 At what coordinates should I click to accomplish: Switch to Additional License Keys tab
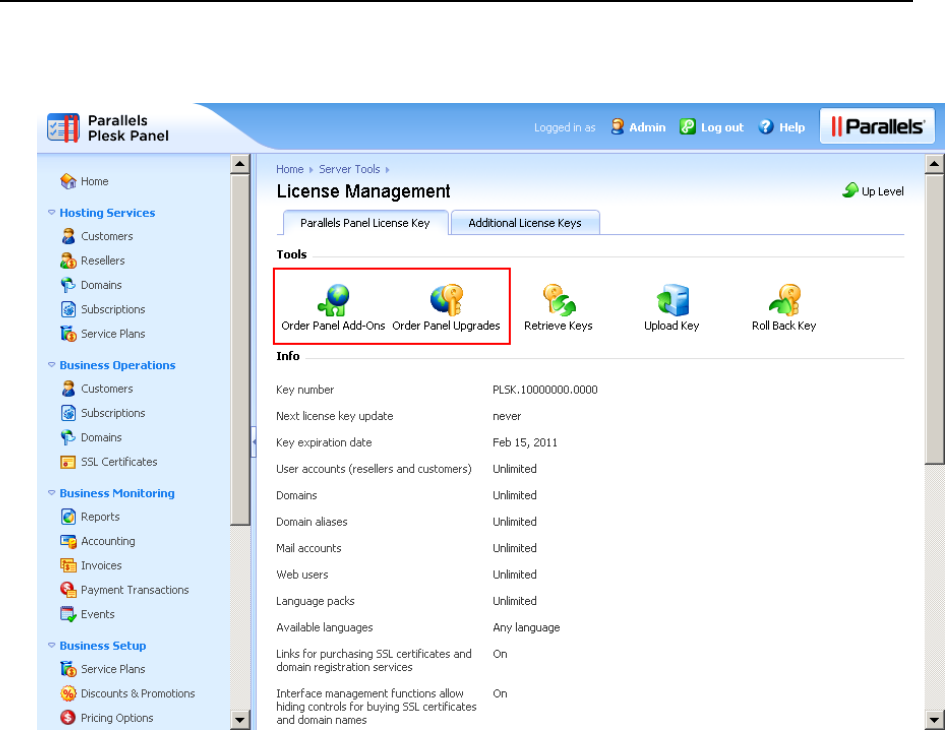[525, 223]
